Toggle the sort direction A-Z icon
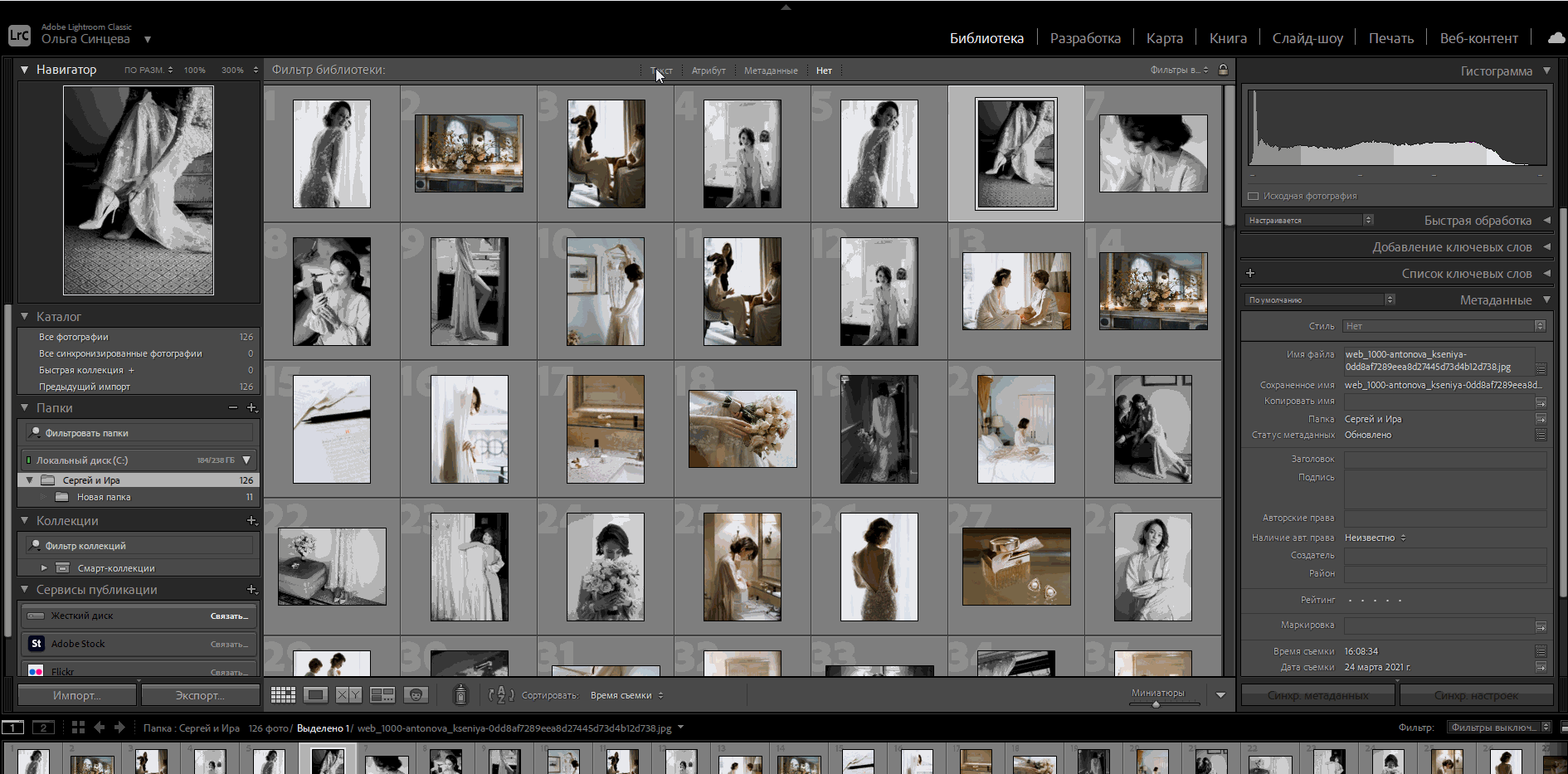Screen dimensions: 1568x774 (x=500, y=697)
